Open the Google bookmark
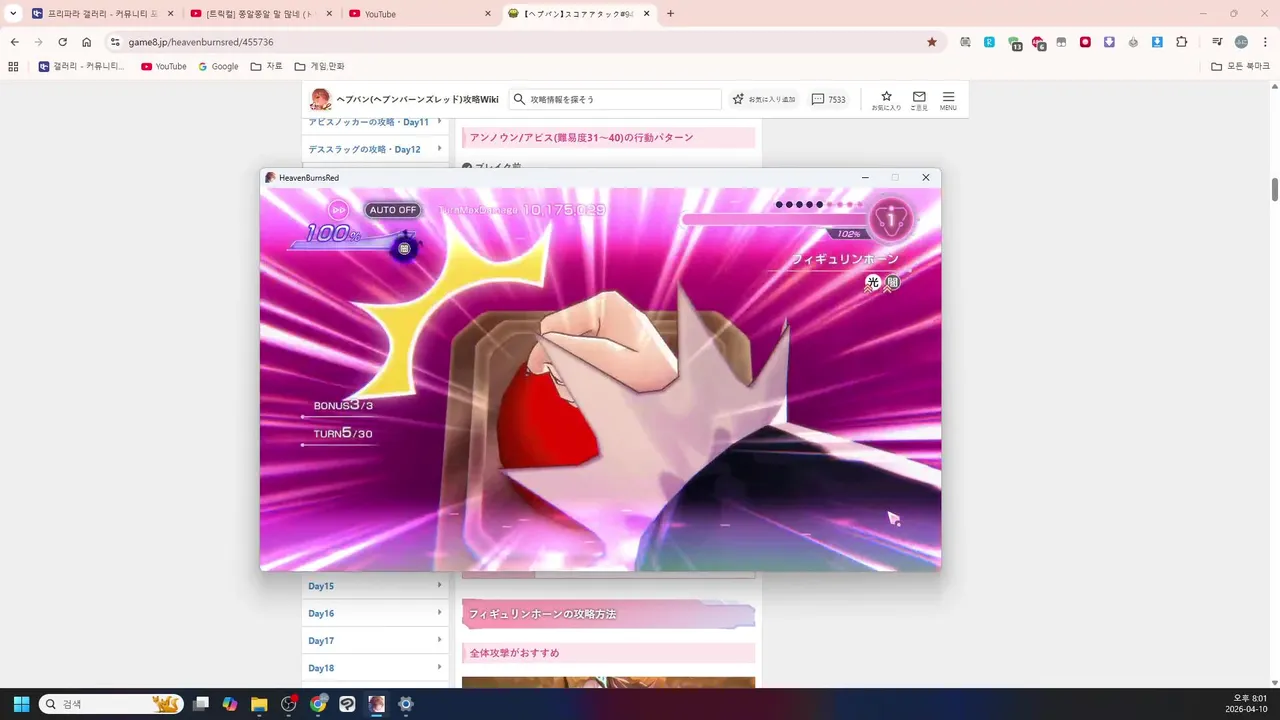Viewport: 1280px width, 720px height. 218,66
